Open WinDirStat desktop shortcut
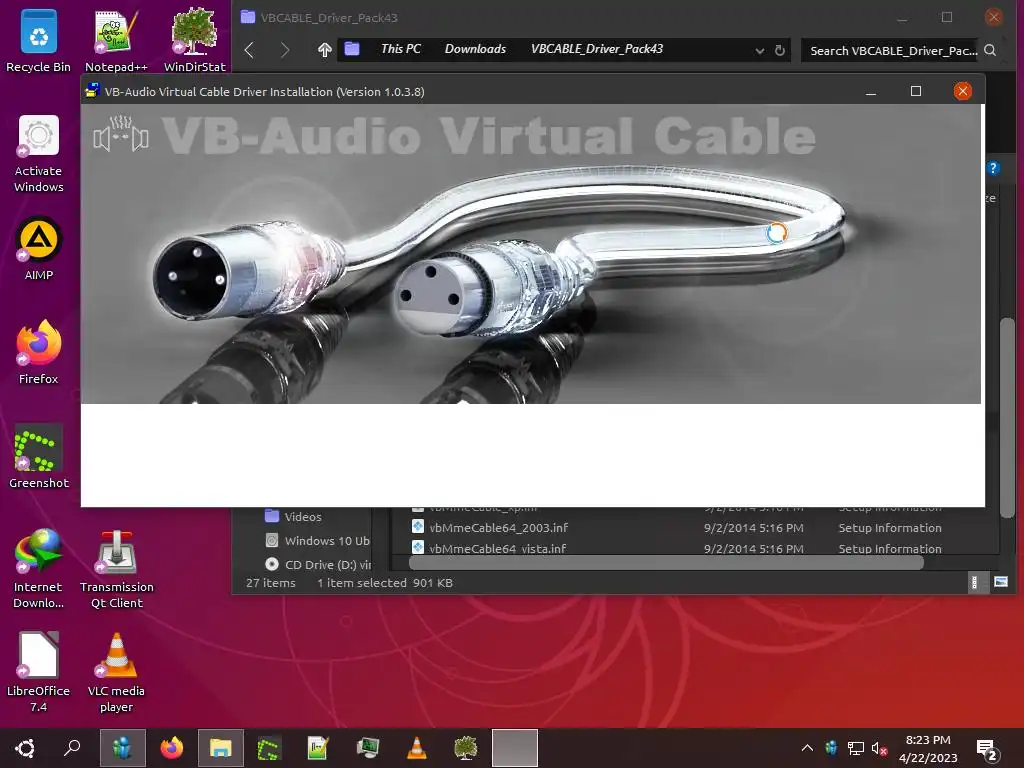The width and height of the screenshot is (1024, 768). click(x=194, y=40)
